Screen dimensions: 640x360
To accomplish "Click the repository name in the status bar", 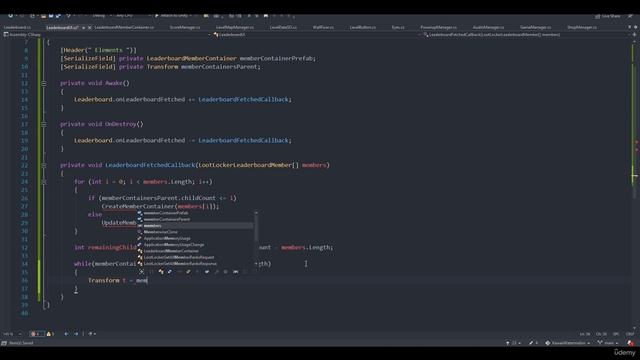I will click(567, 343).
